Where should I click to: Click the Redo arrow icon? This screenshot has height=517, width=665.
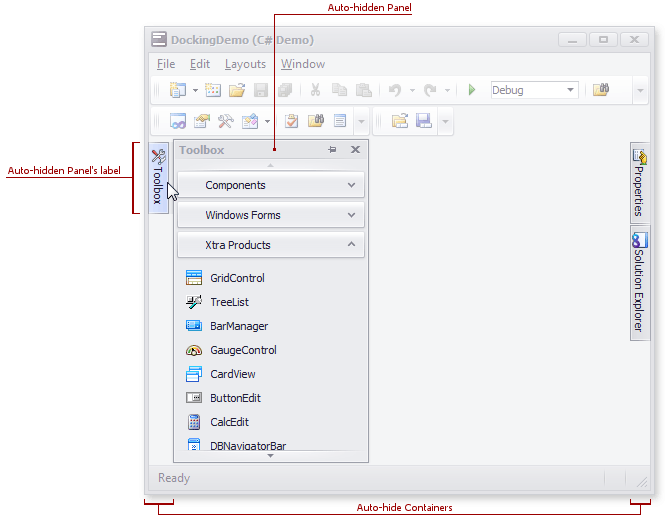[x=430, y=90]
